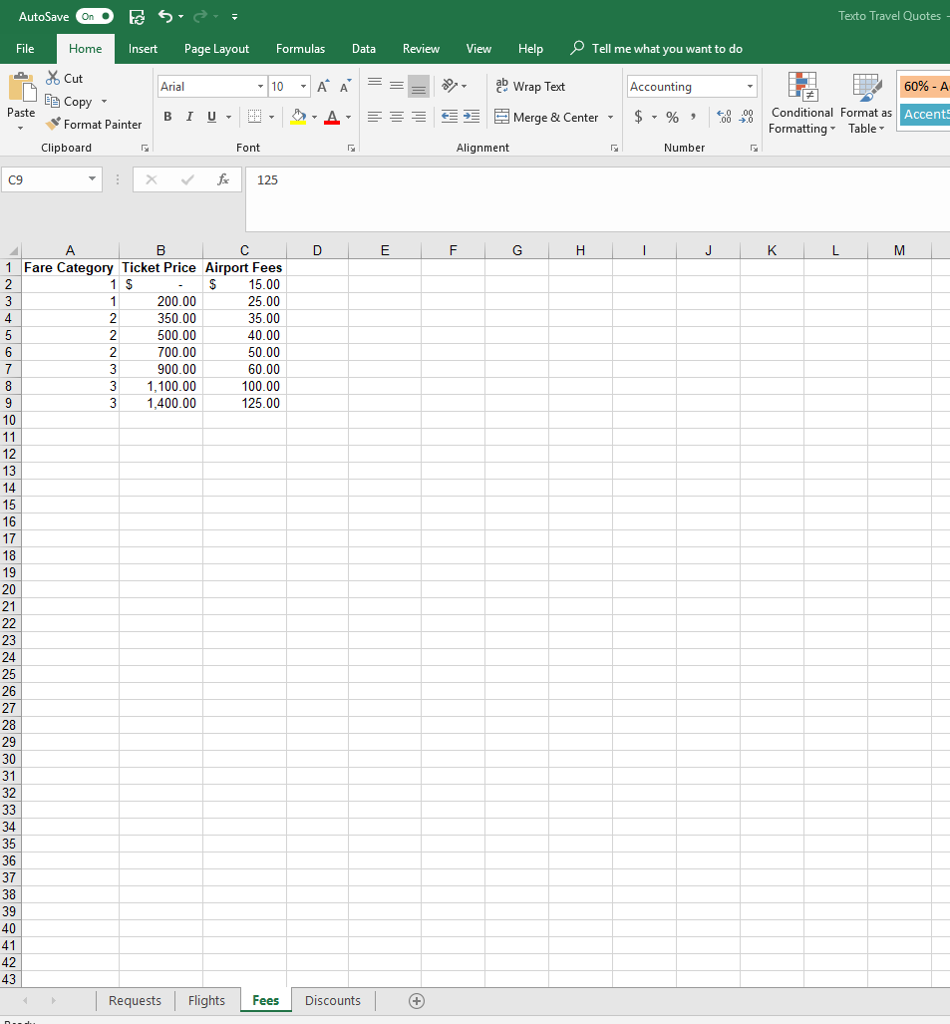Image resolution: width=950 pixels, height=1024 pixels.
Task: Switch to the Insert tab
Action: [142, 49]
